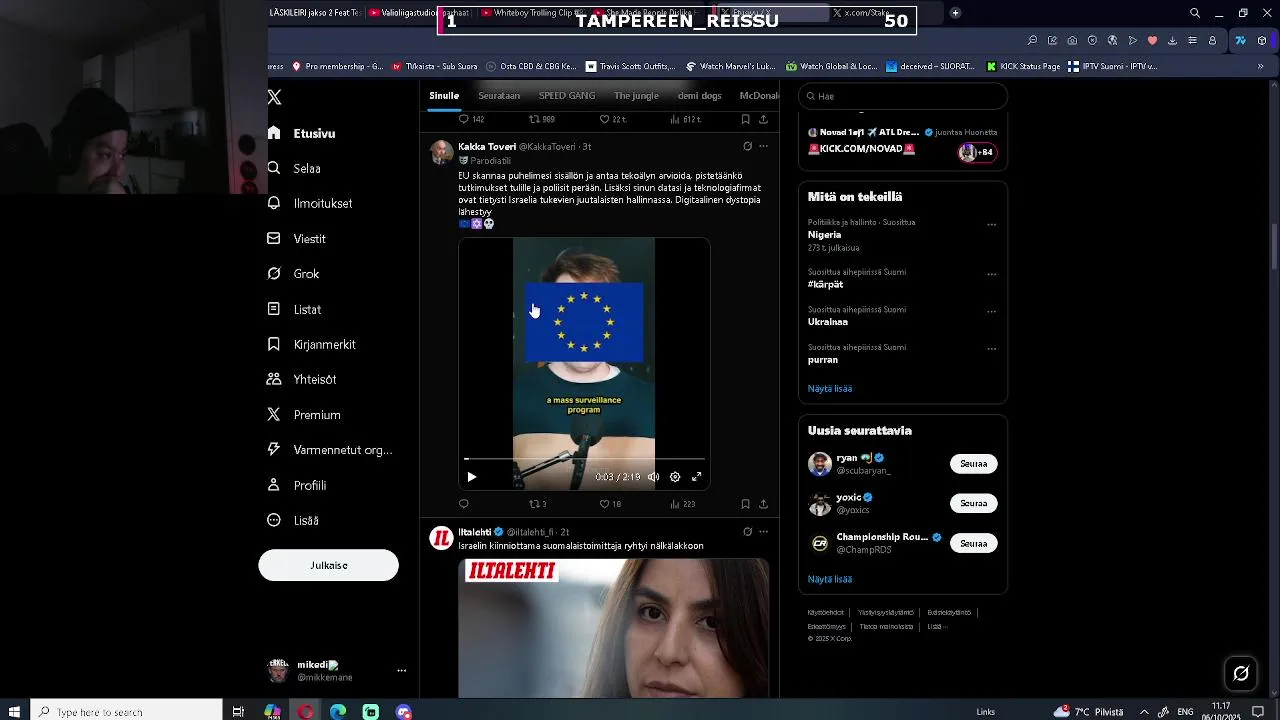Open more options on Kakka Toveri post
Screen dimensions: 1280x720
point(763,146)
